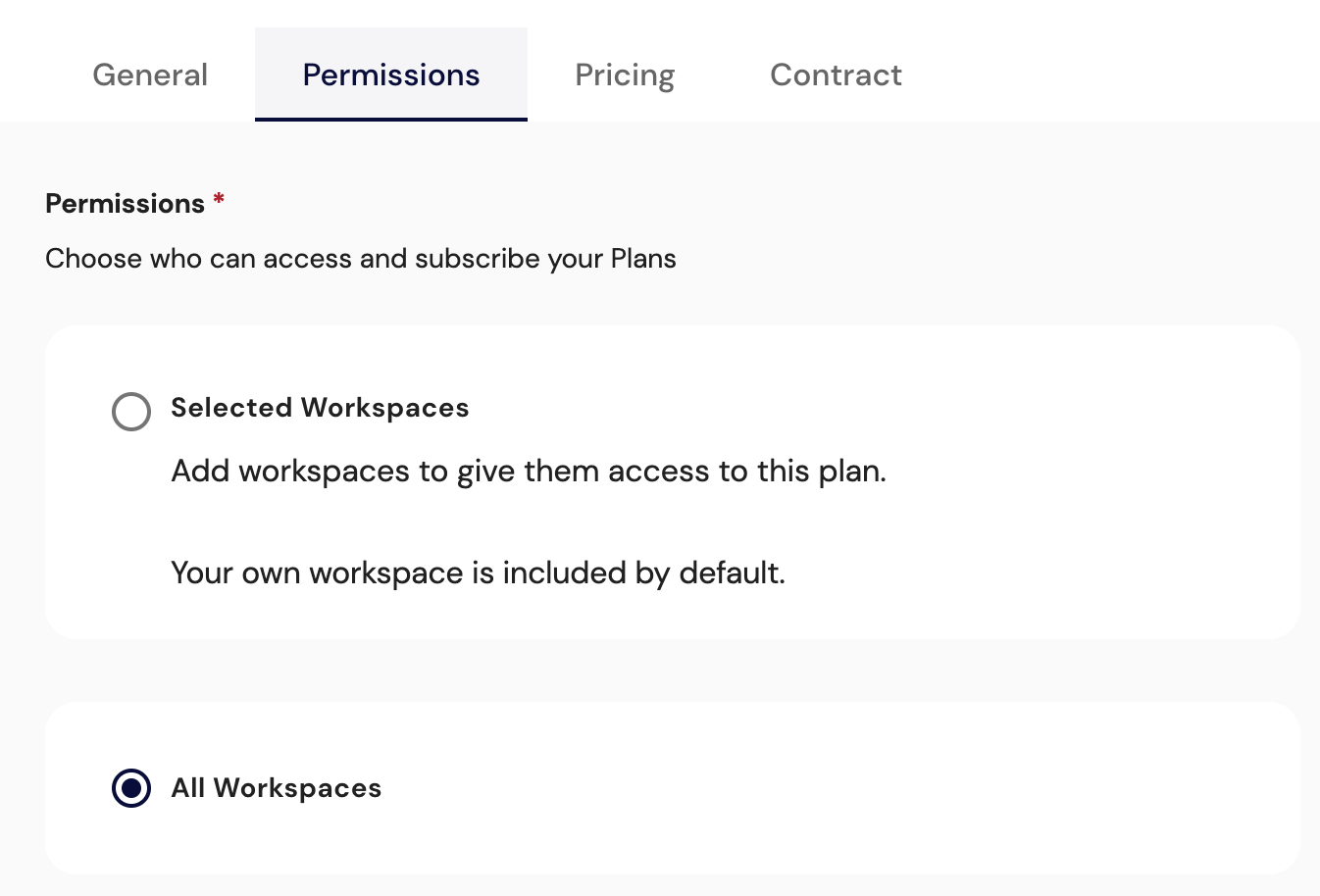This screenshot has width=1320, height=896.
Task: Click empty area of Selected Workspaces card
Action: click(x=1079, y=490)
